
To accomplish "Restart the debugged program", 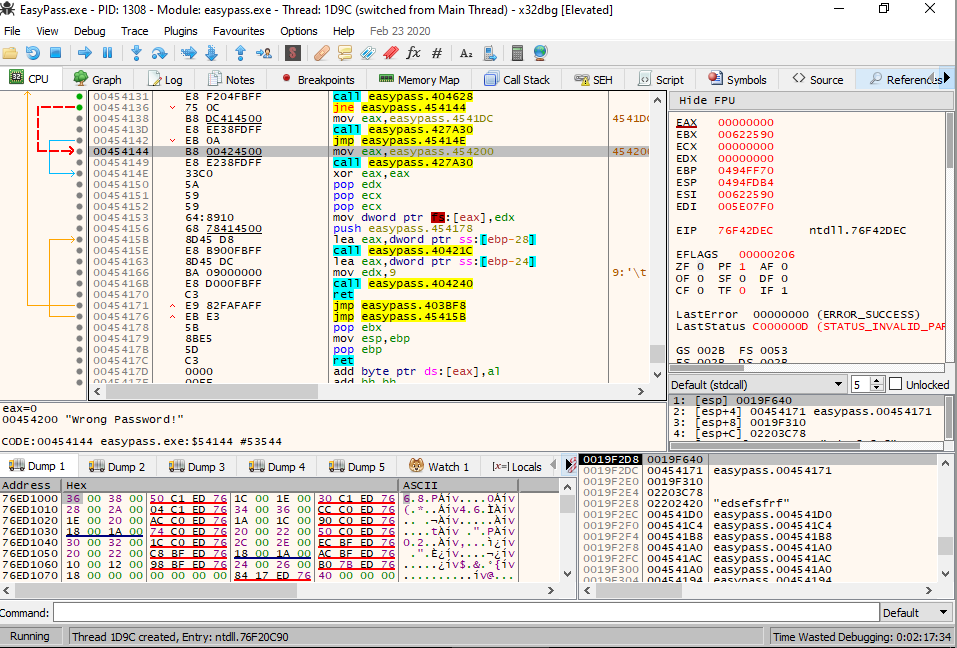I will 32,53.
